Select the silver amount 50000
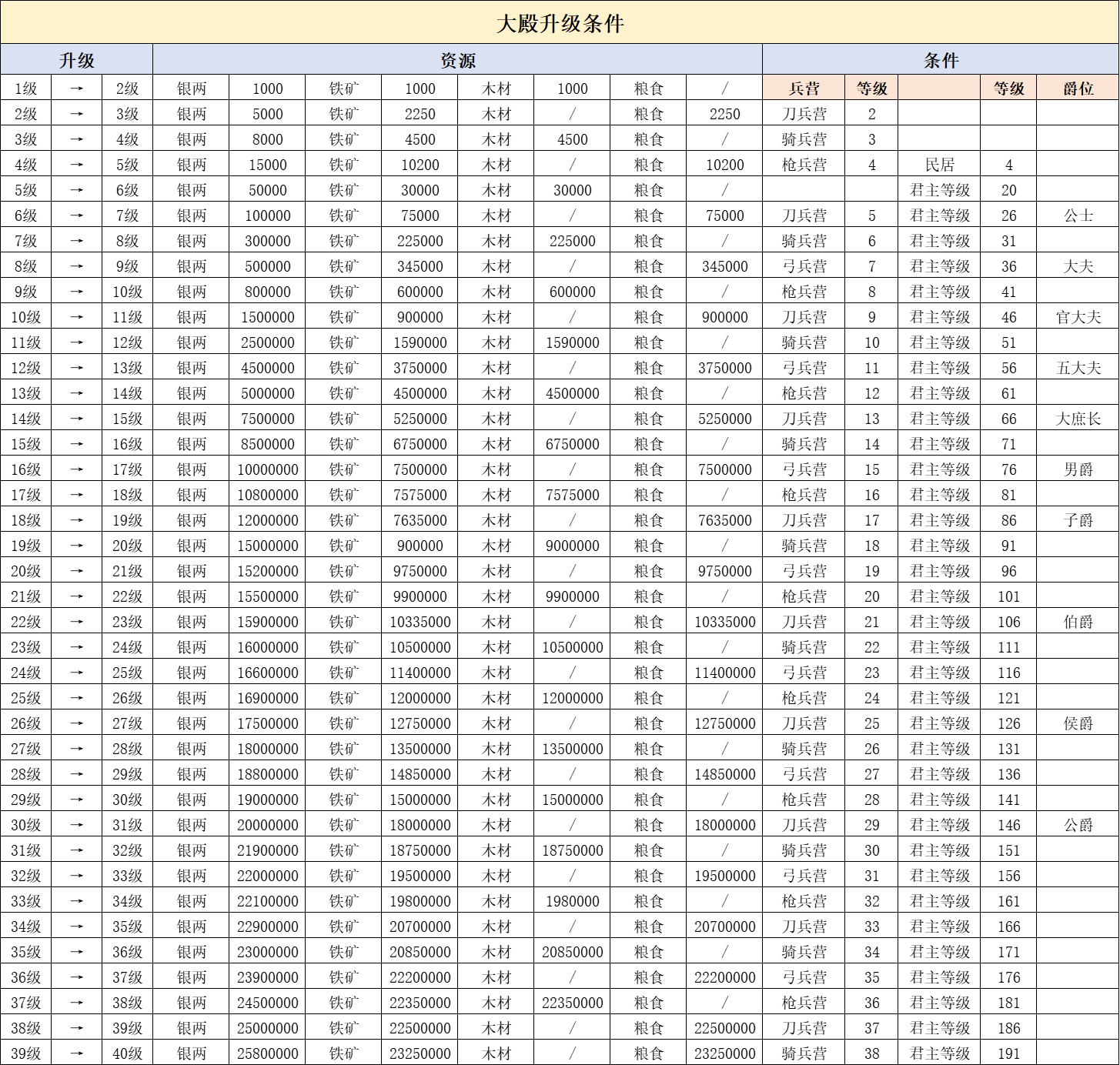Image resolution: width=1120 pixels, height=1065 pixels. [267, 190]
